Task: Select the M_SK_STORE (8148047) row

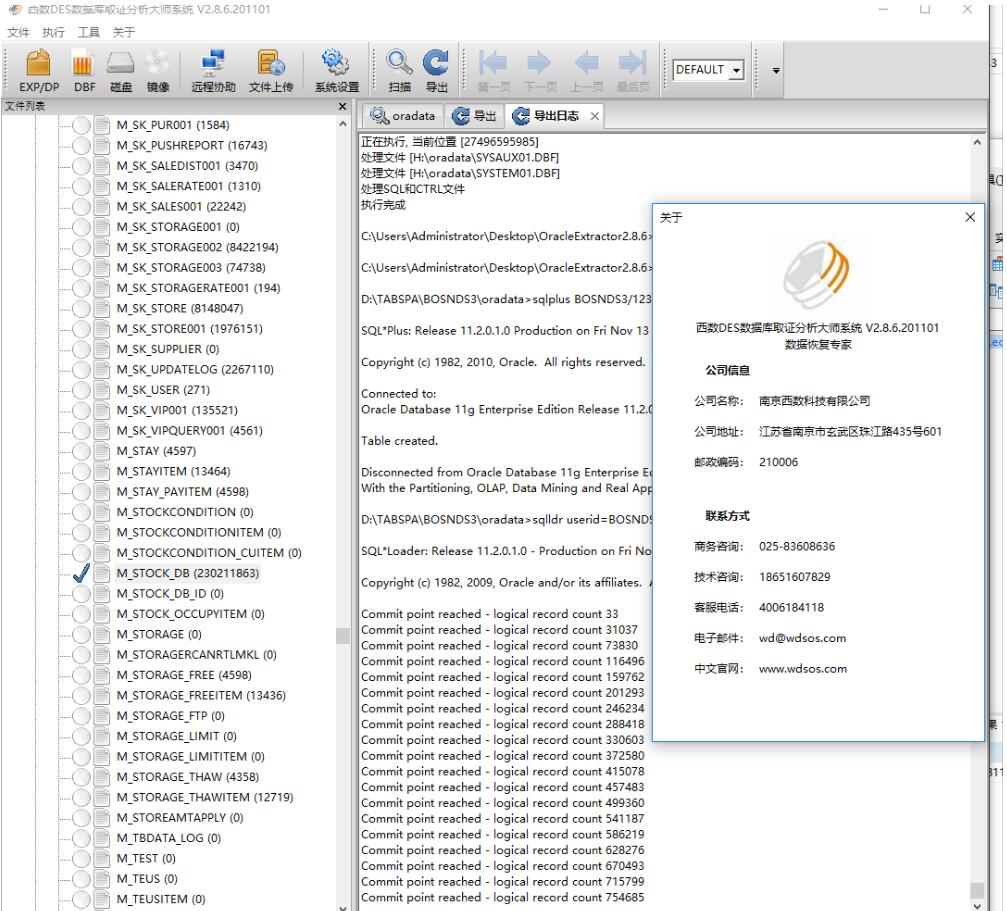Action: [180, 308]
